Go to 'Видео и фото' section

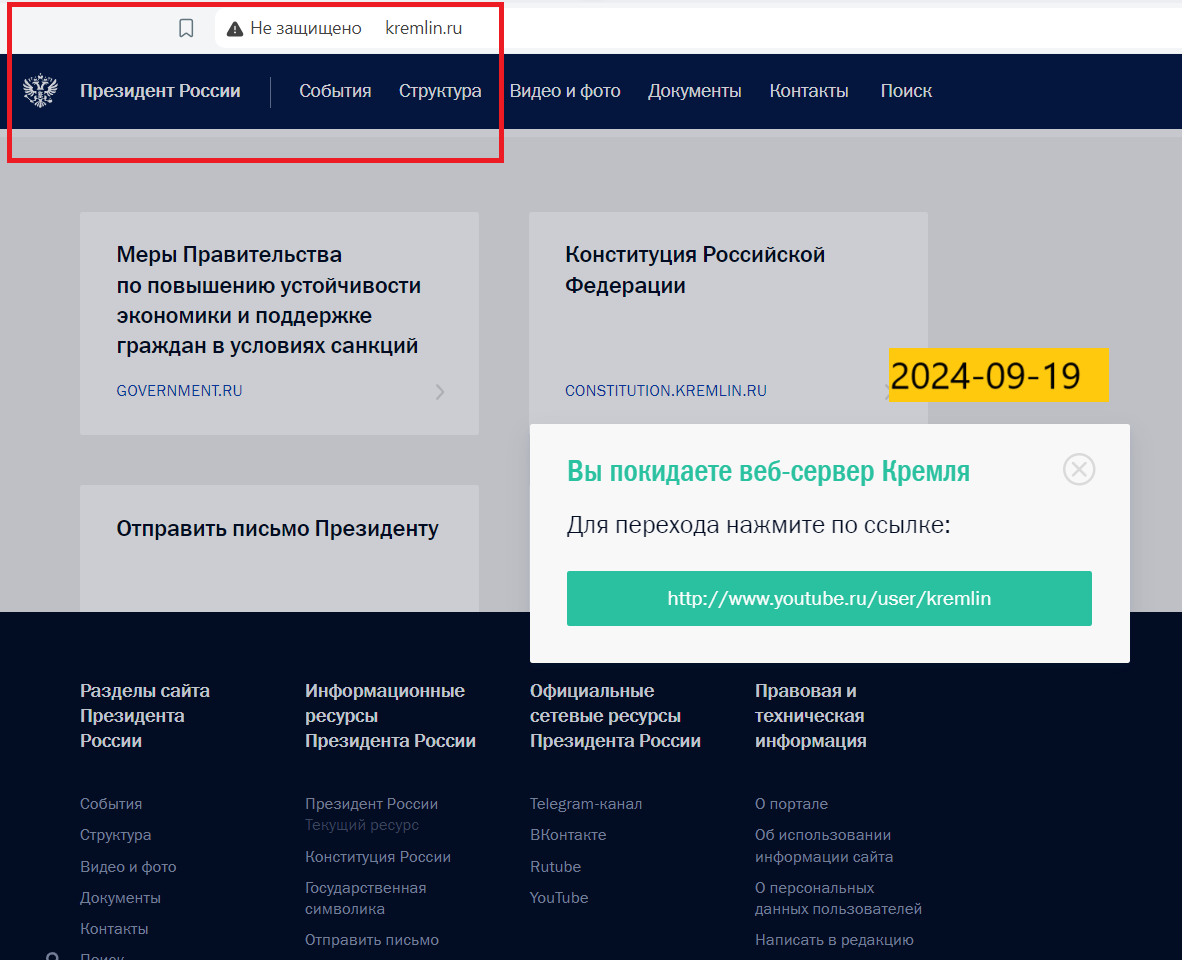[565, 91]
